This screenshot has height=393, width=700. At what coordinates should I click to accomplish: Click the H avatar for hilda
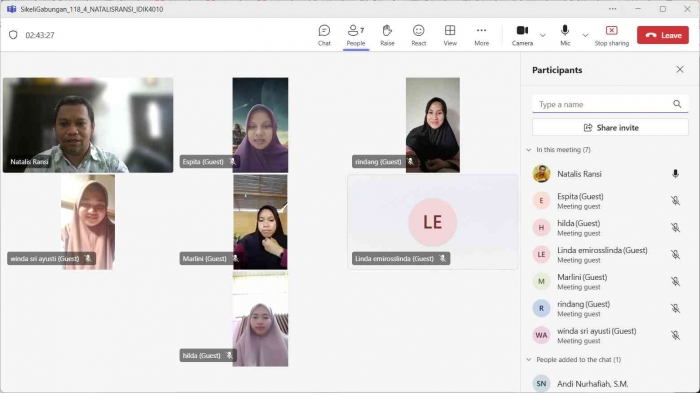[541, 228]
